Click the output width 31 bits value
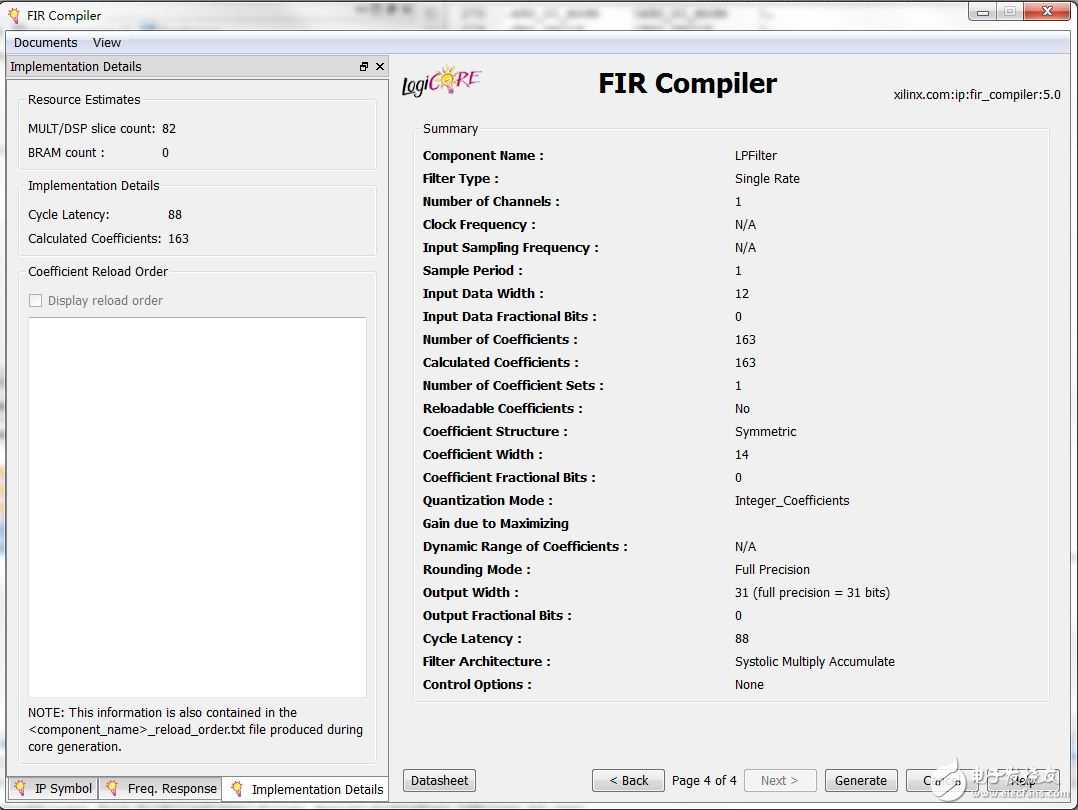 [x=812, y=593]
